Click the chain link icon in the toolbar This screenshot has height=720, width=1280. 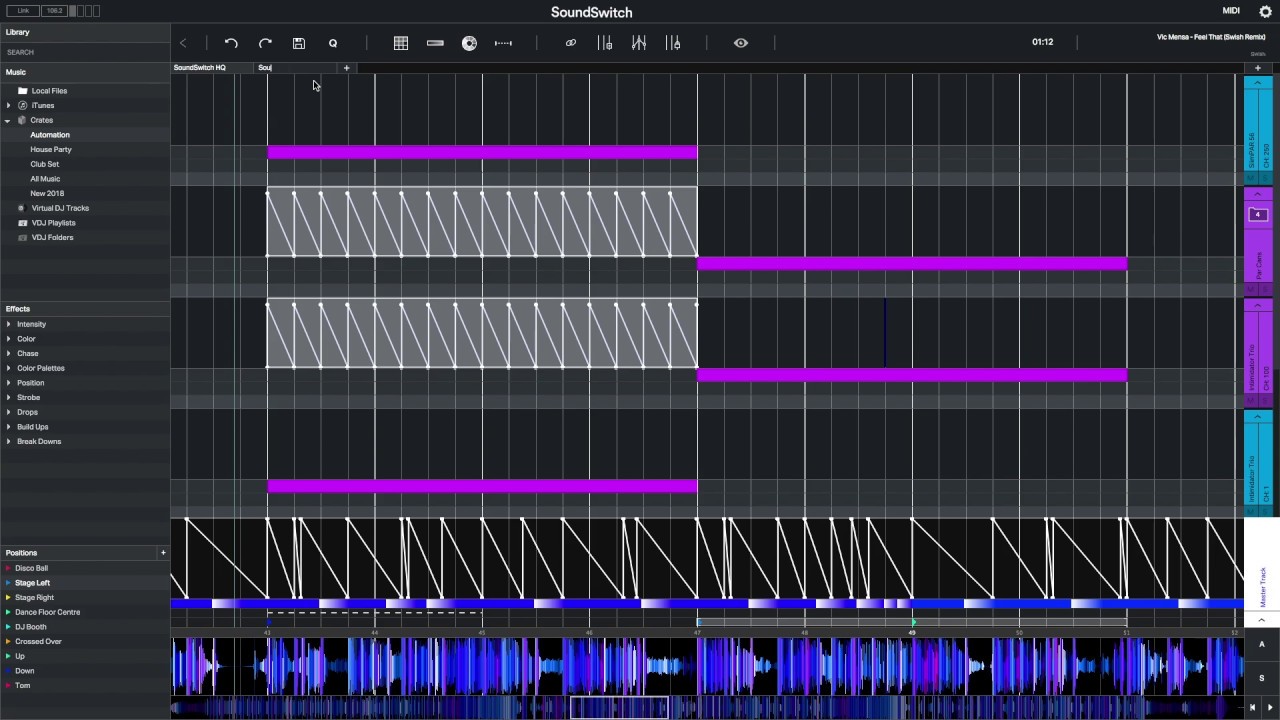[571, 43]
